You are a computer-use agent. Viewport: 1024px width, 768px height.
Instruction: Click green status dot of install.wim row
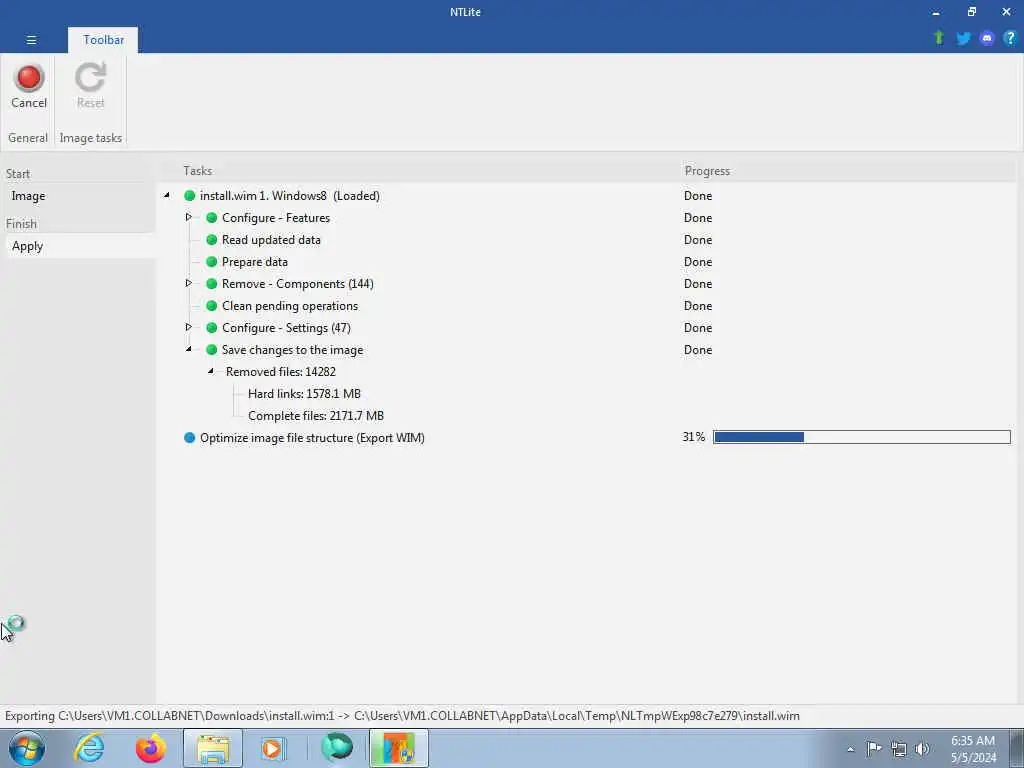click(x=189, y=195)
